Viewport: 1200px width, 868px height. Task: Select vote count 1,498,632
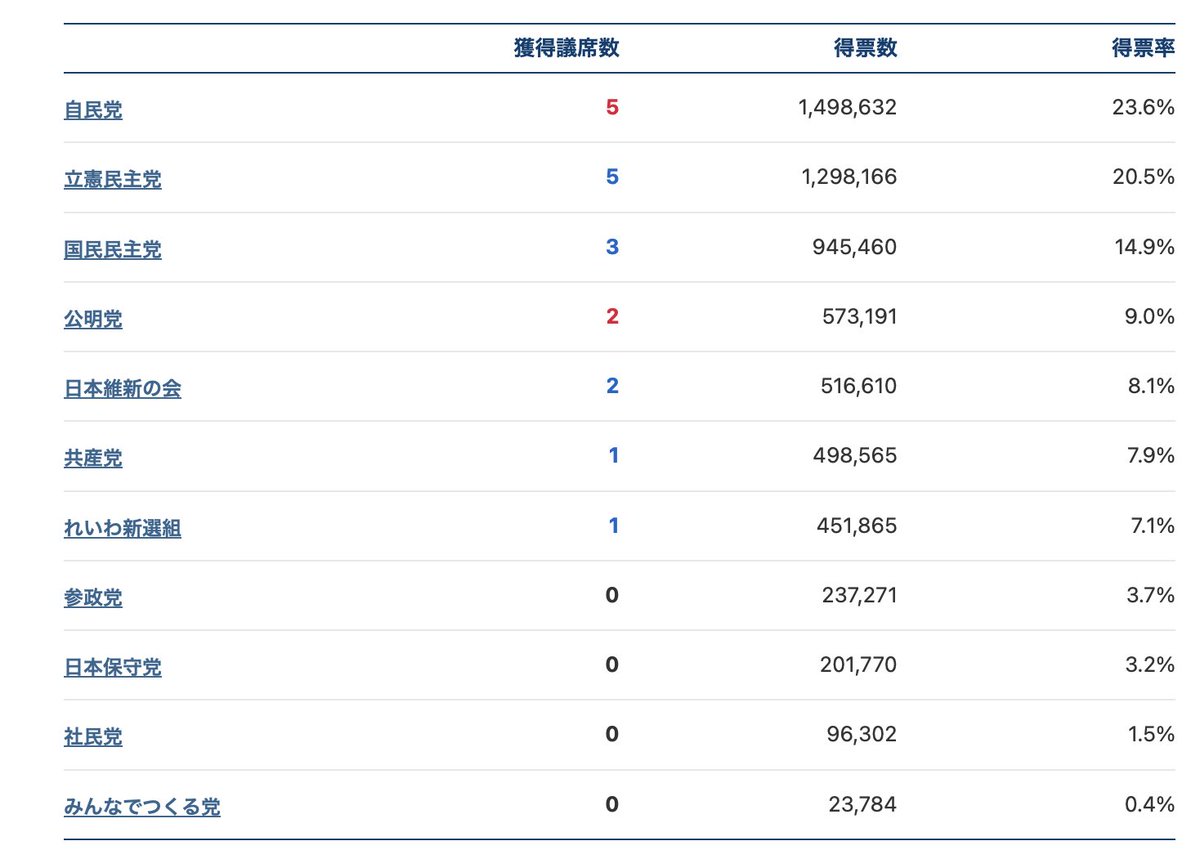(848, 107)
